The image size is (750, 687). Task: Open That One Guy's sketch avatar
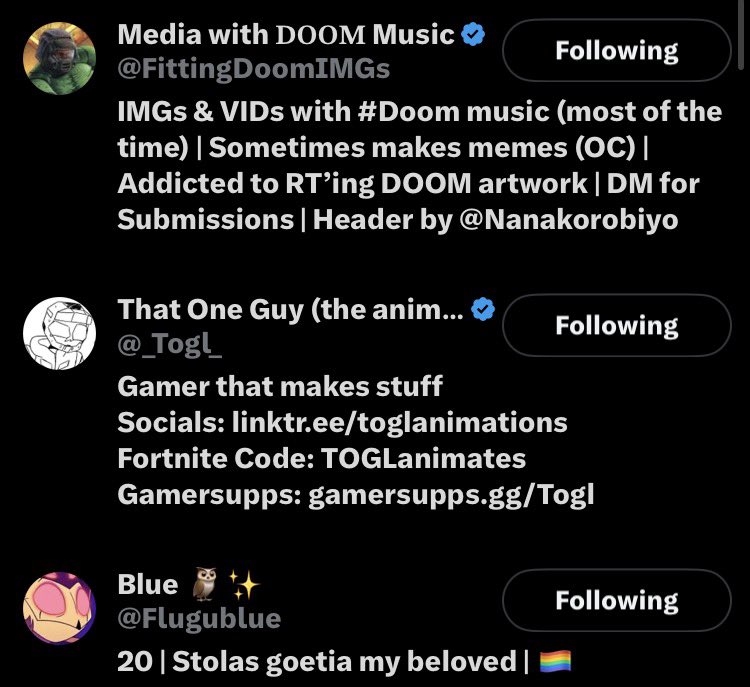click(59, 333)
